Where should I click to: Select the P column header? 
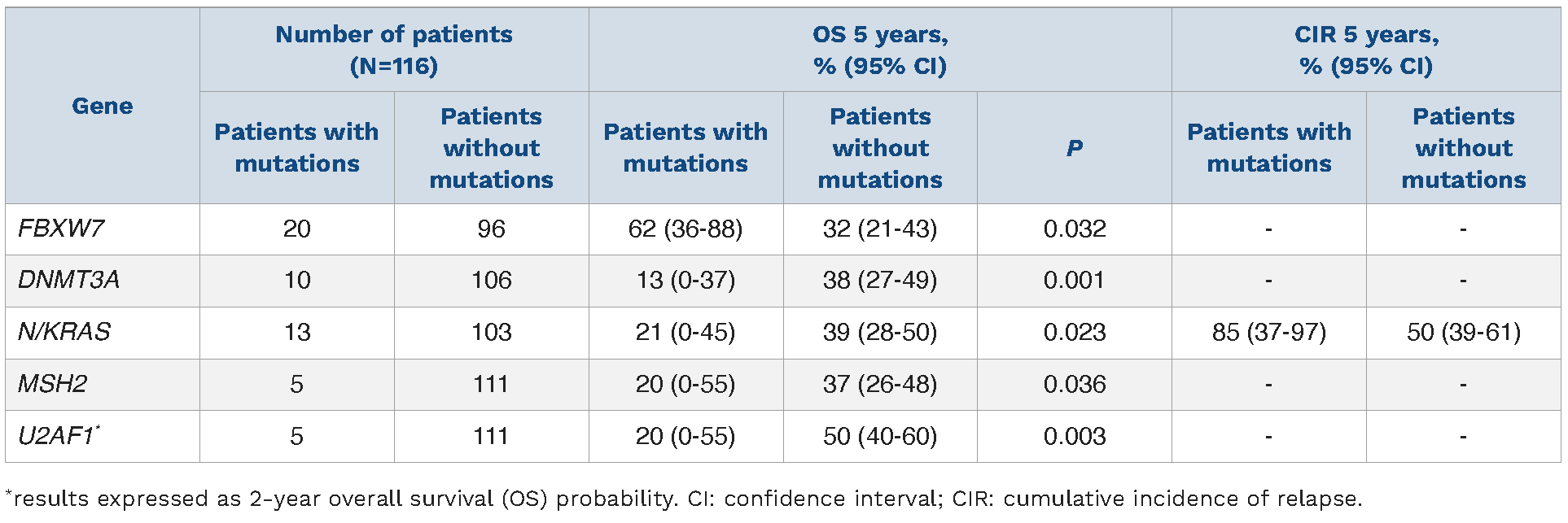[x=1074, y=148]
